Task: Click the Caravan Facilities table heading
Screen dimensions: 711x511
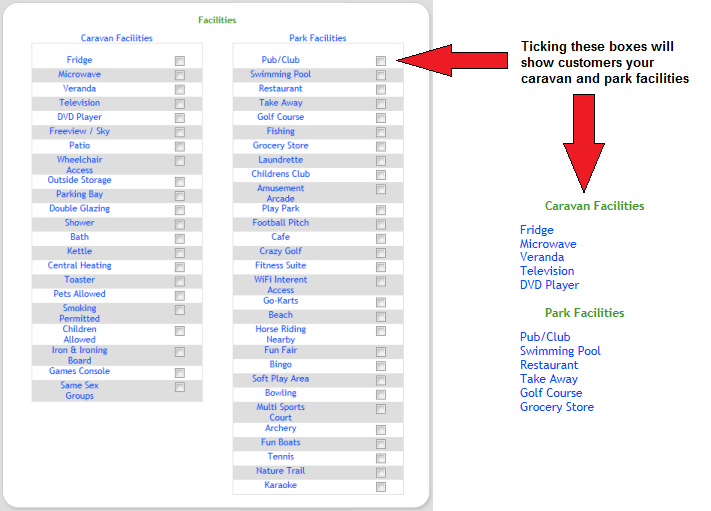Action: click(x=117, y=38)
